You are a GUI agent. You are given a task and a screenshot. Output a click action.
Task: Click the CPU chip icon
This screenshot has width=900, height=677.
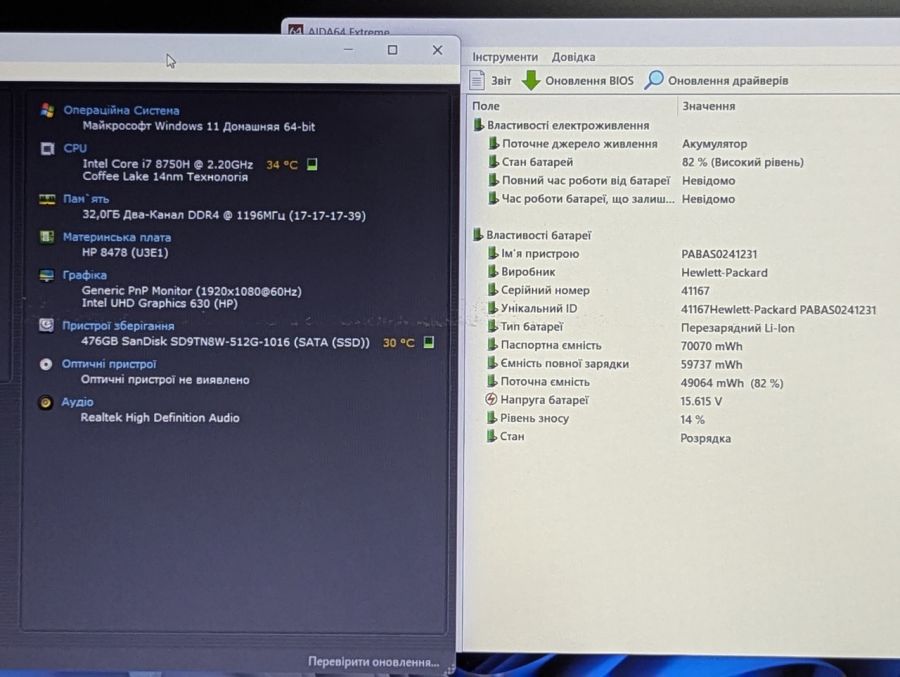pos(47,148)
